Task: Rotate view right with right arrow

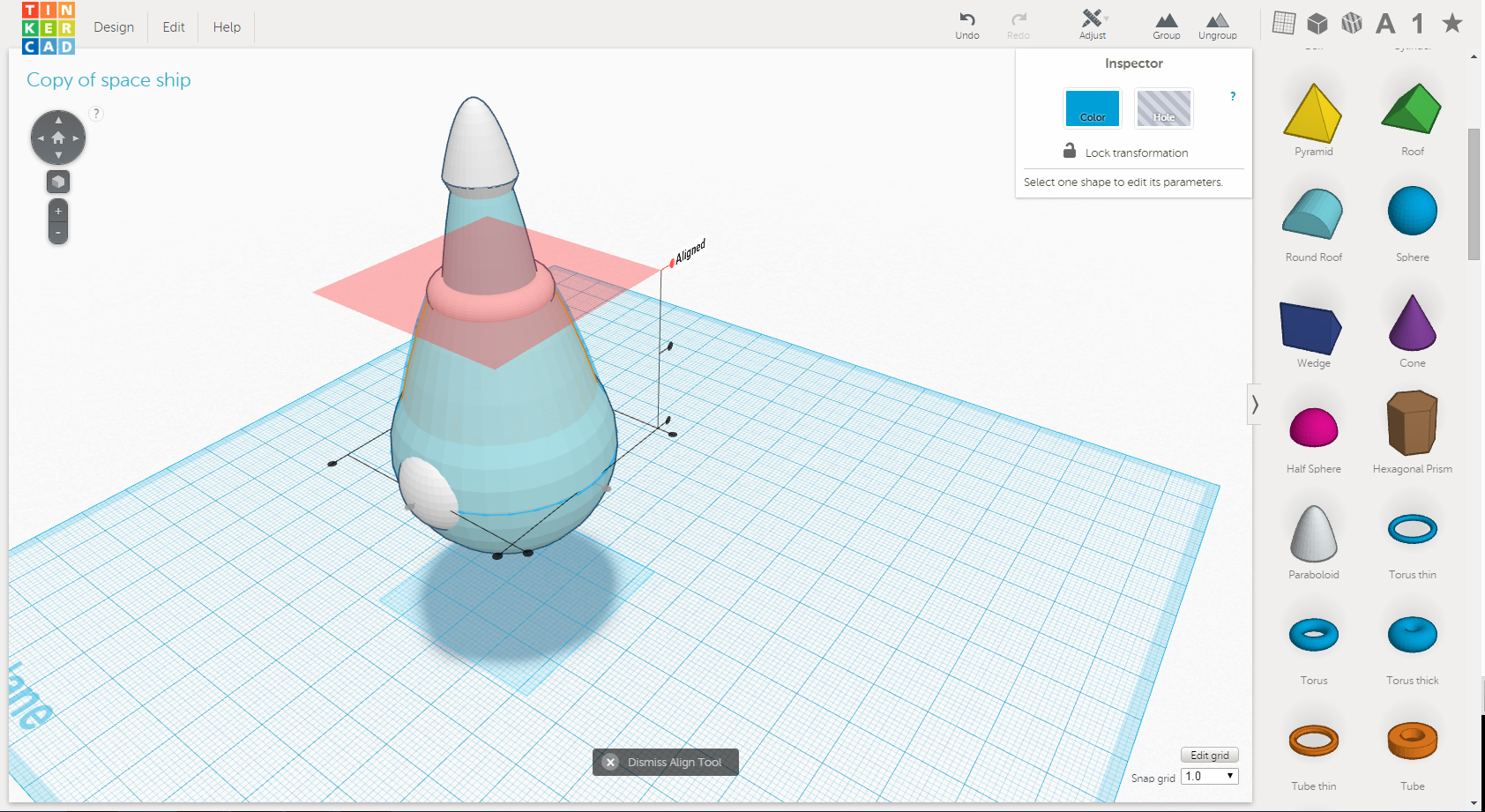Action: [x=76, y=138]
